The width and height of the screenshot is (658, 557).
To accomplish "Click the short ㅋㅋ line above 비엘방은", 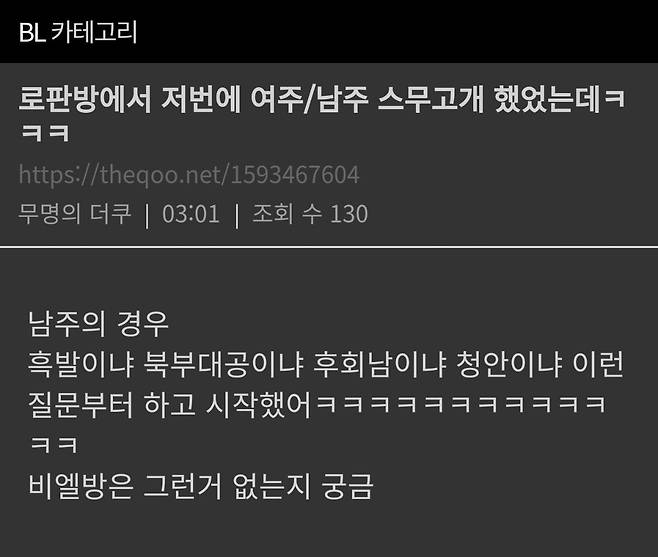I will [x=54, y=444].
